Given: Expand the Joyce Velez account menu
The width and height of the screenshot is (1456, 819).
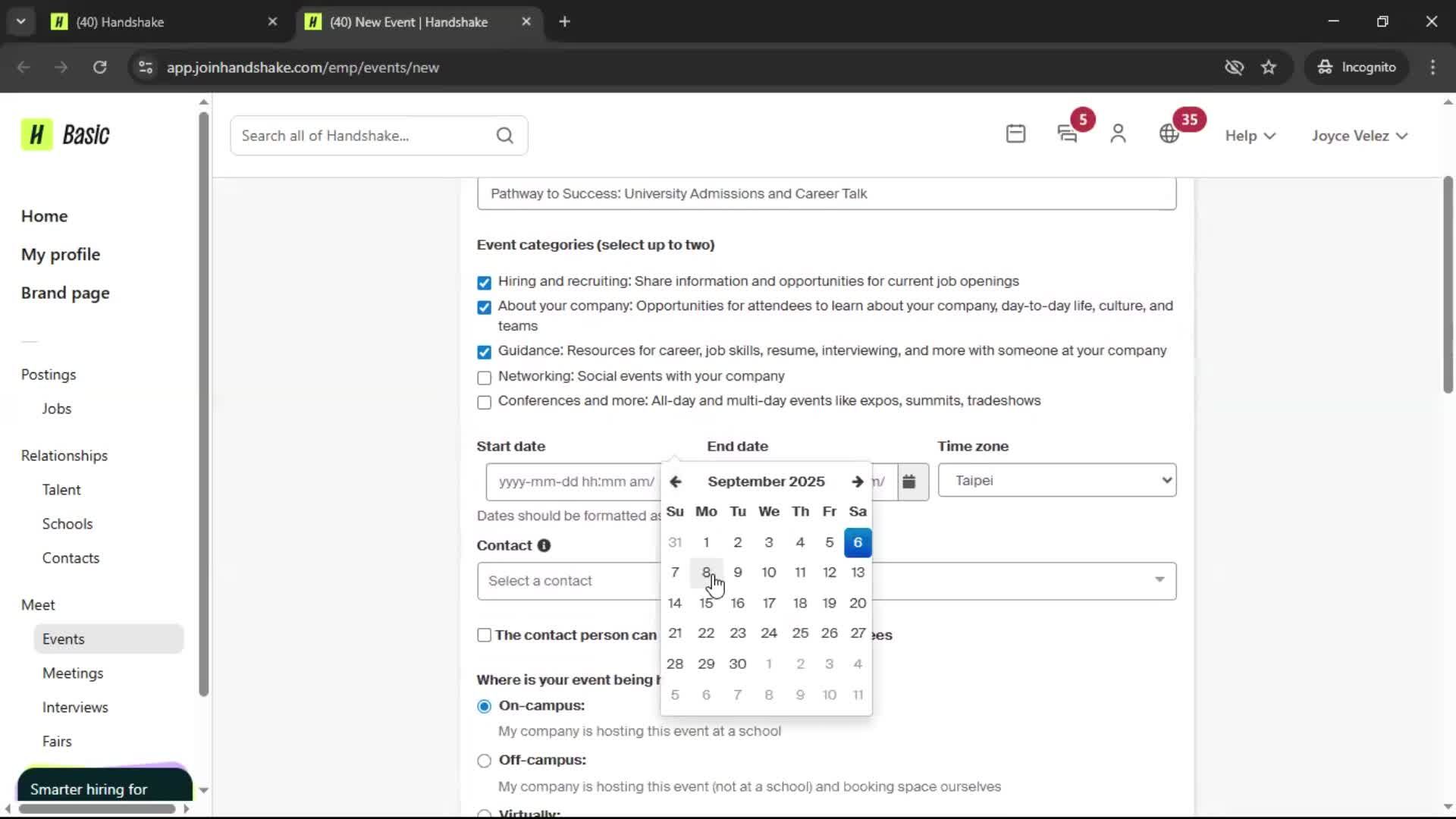Looking at the screenshot, I should point(1360,136).
